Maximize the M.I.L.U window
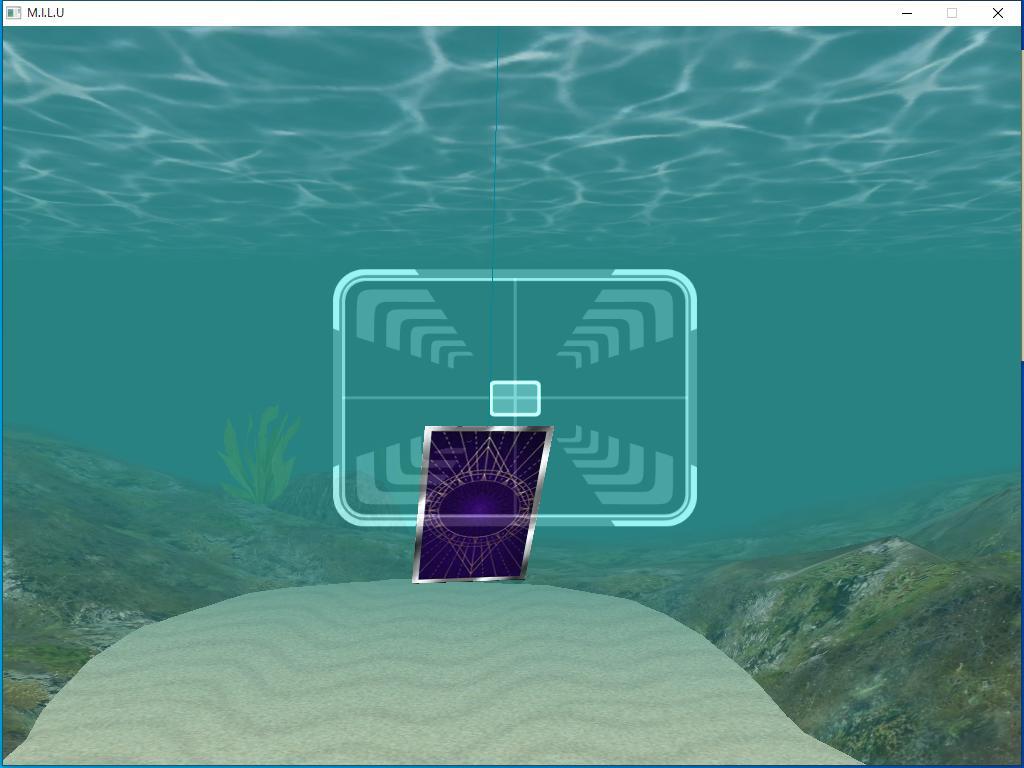The height and width of the screenshot is (768, 1024). [x=952, y=13]
